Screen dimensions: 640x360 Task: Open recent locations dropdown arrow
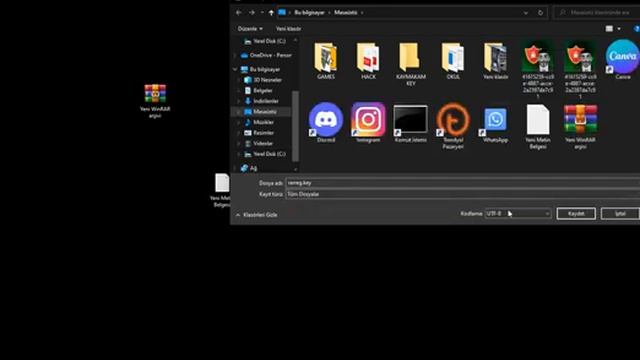pos(262,13)
